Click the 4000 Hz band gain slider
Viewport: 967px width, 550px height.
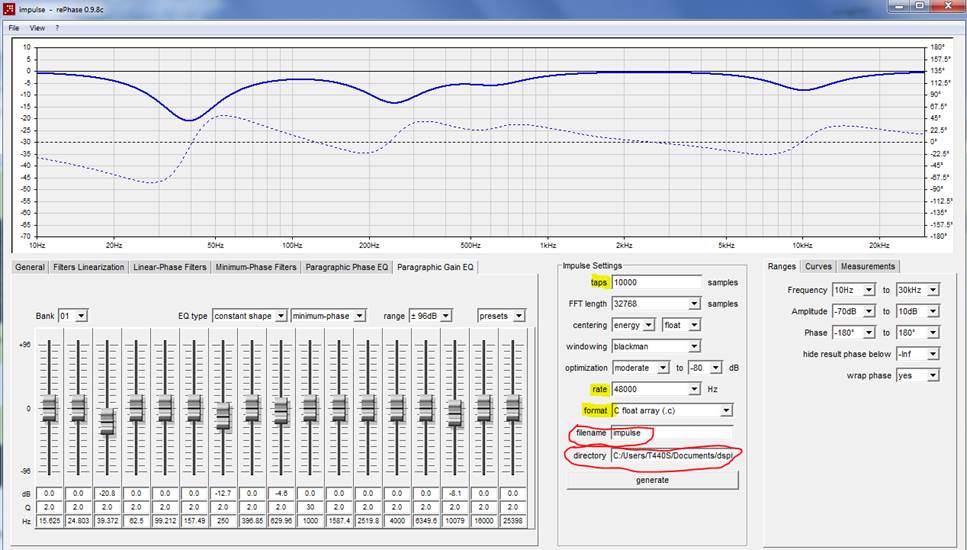coord(397,408)
